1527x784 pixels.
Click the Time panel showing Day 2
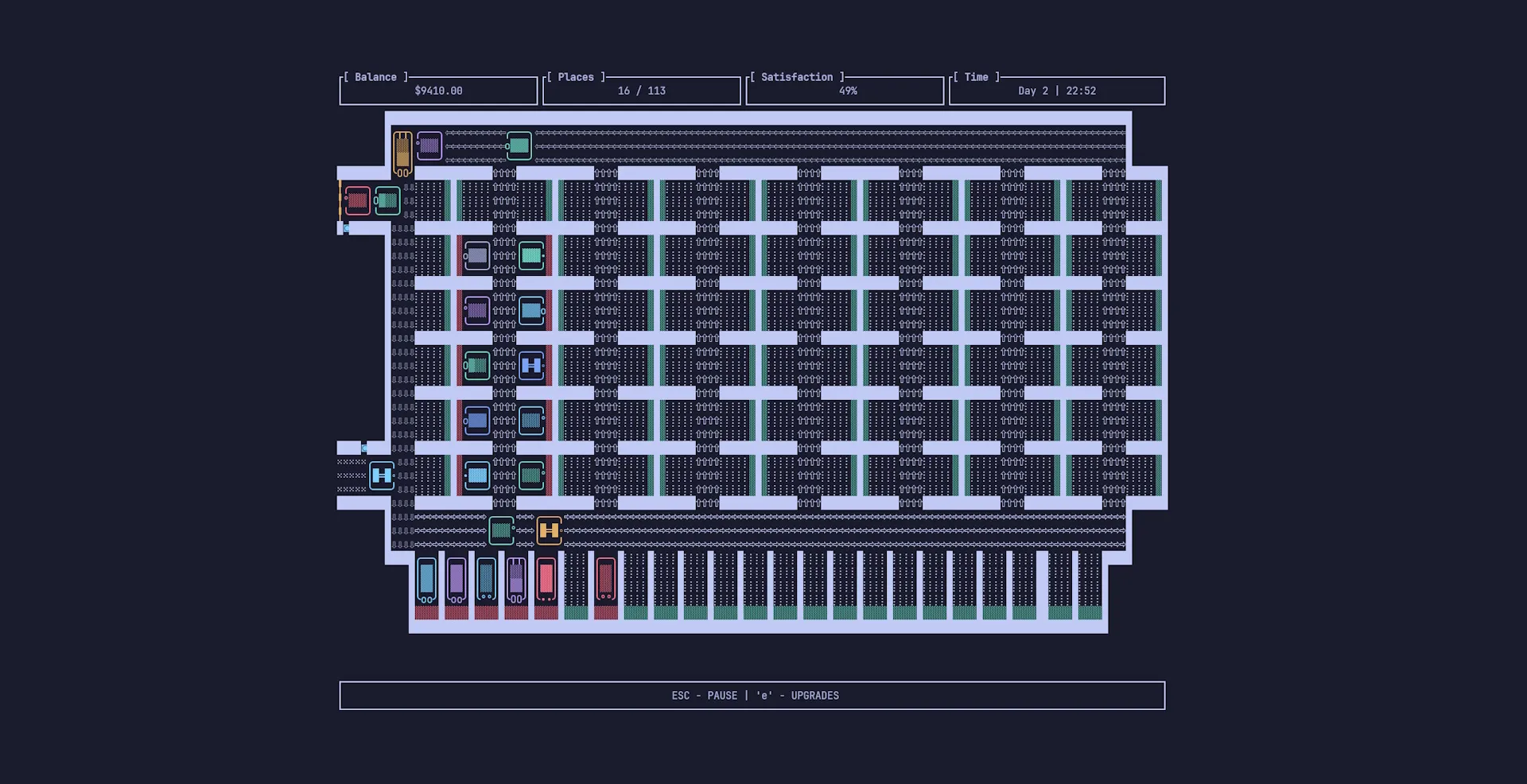[x=1056, y=91]
